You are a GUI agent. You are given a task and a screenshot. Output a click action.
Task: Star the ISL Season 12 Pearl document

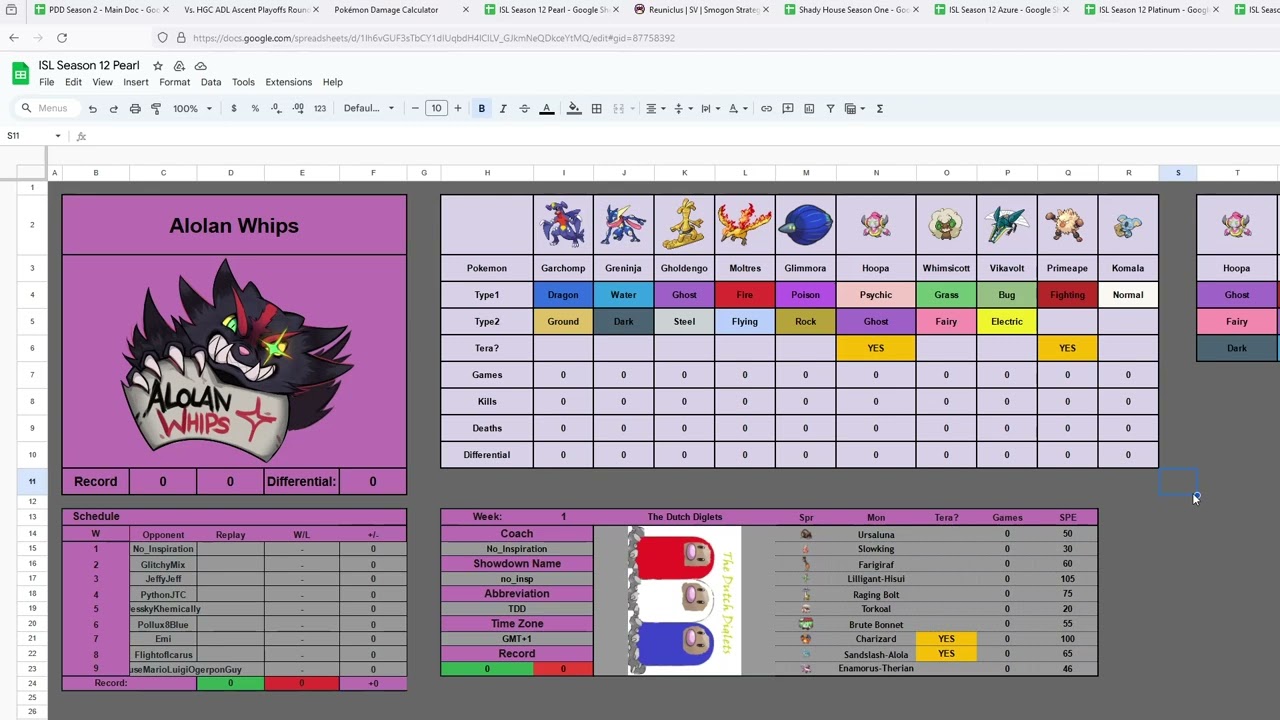click(x=158, y=66)
